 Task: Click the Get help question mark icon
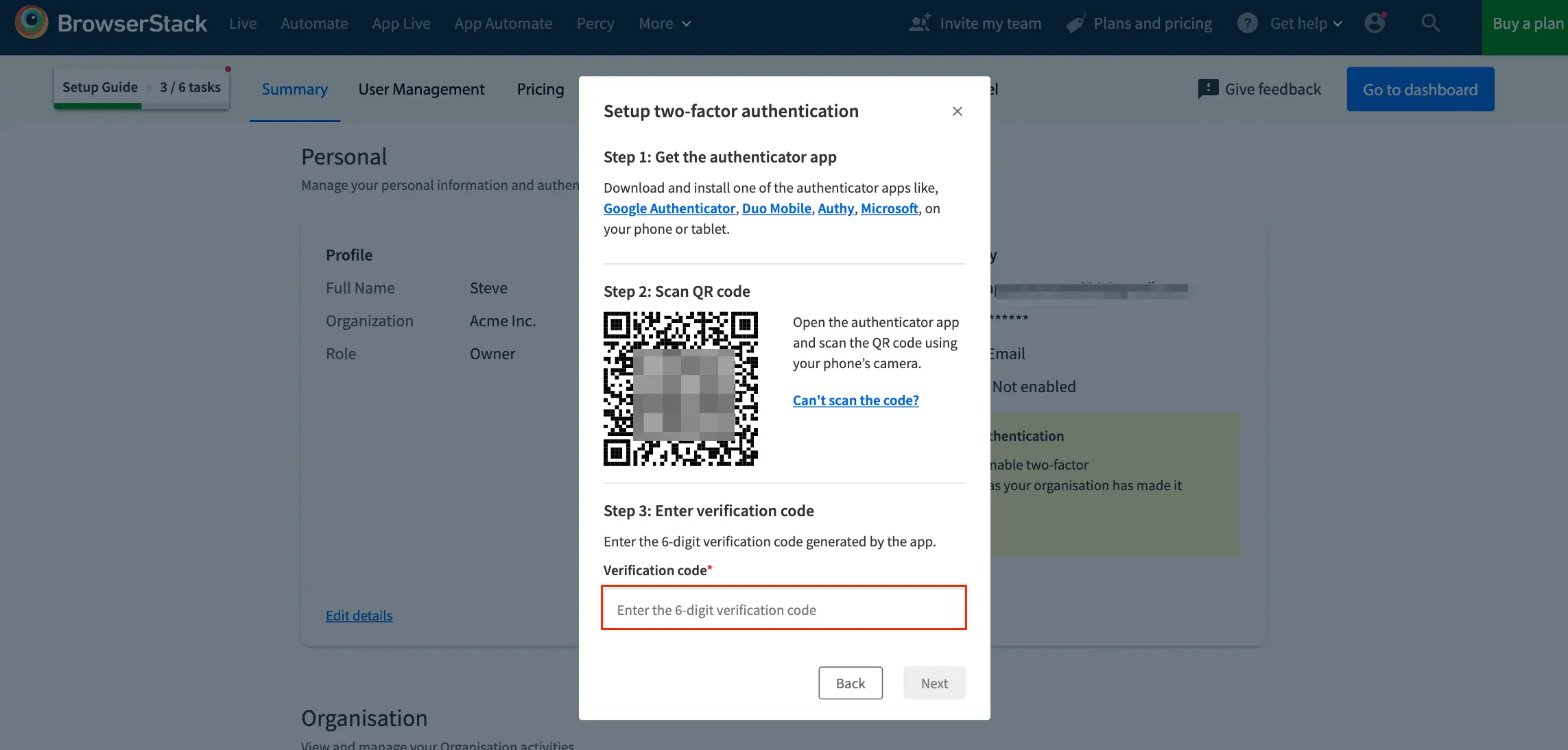1247,23
